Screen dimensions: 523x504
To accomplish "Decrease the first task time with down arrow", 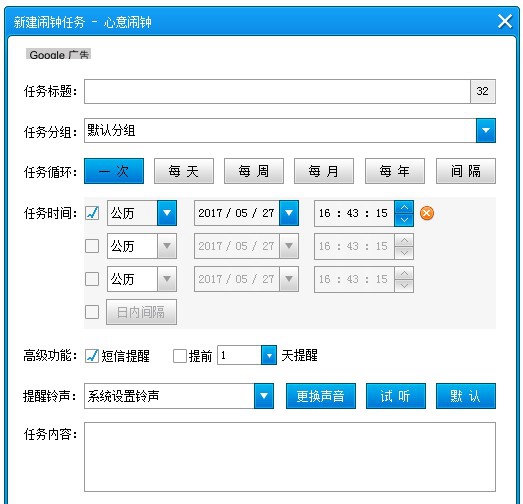I will 404,220.
